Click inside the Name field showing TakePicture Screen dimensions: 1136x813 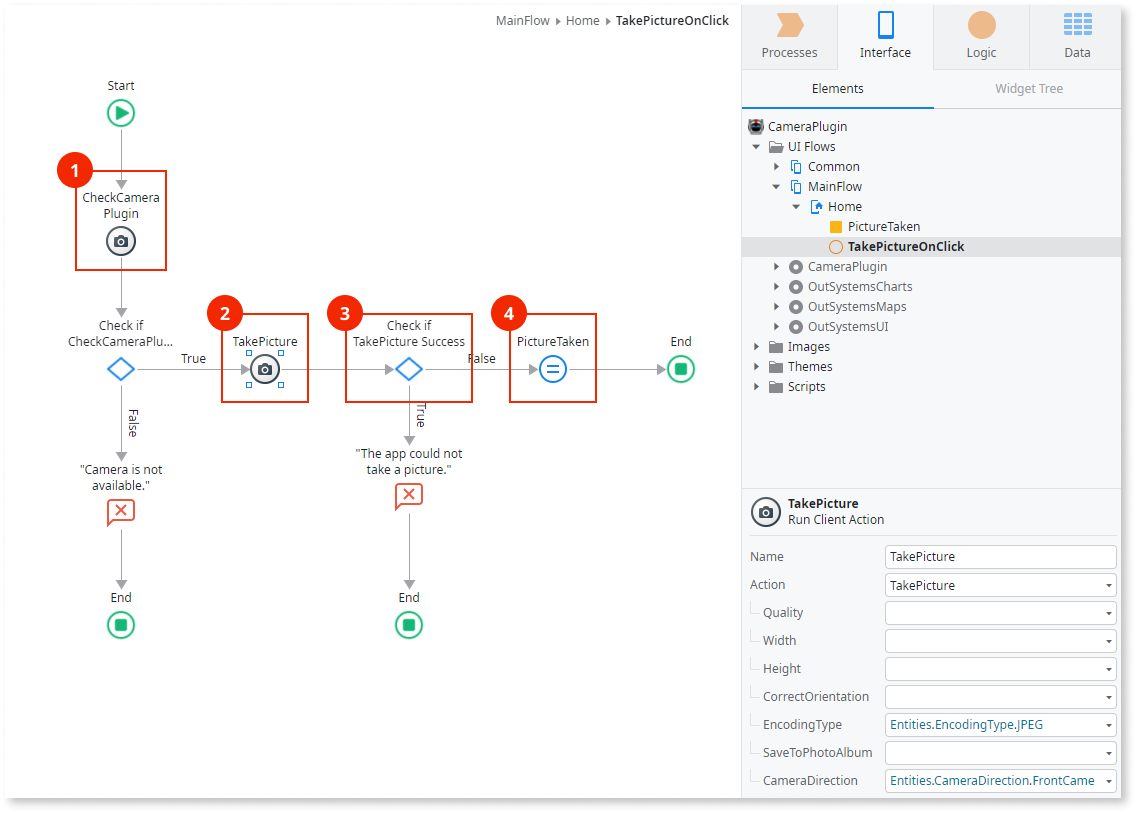point(1000,556)
